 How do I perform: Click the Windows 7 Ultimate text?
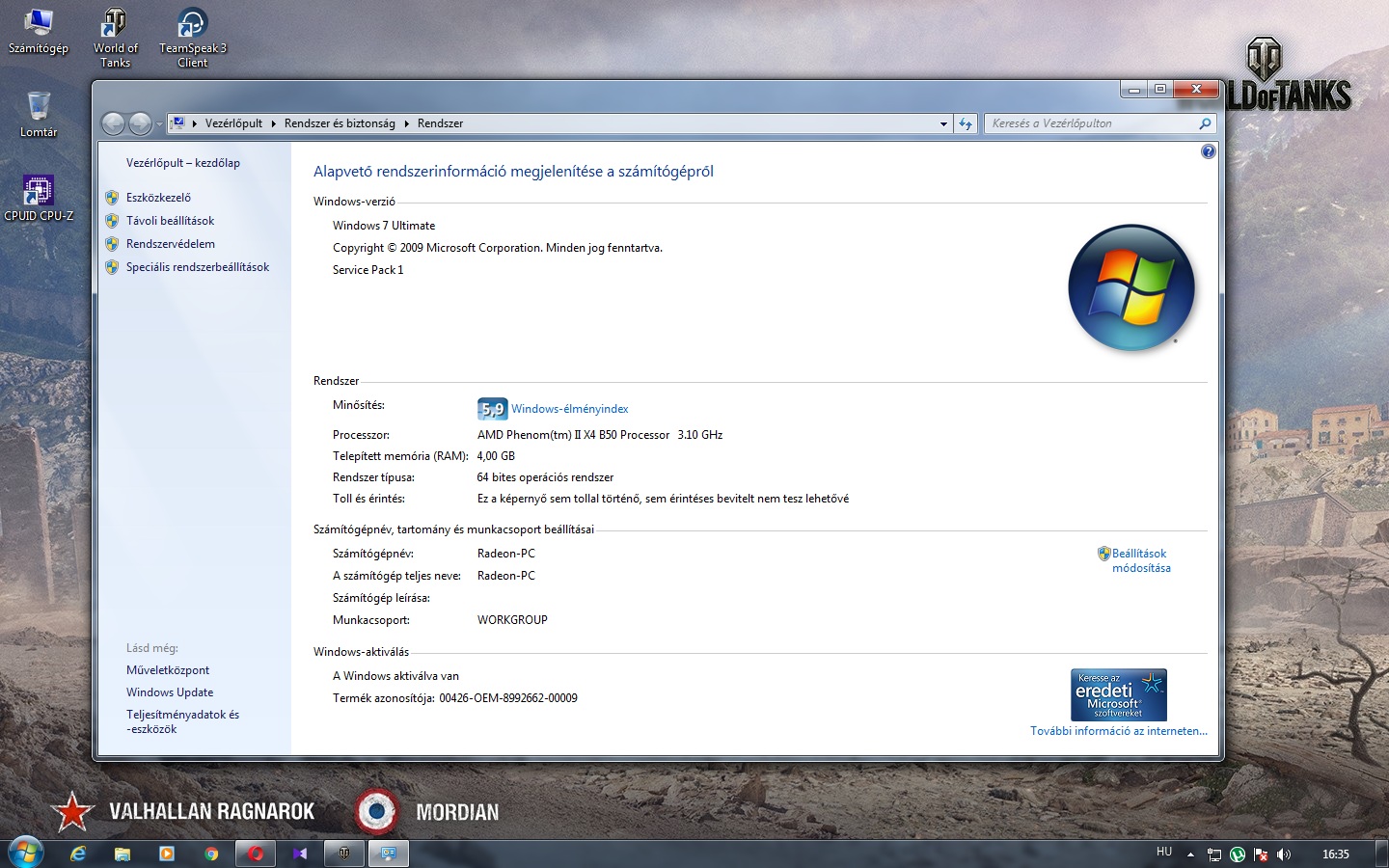coord(384,226)
